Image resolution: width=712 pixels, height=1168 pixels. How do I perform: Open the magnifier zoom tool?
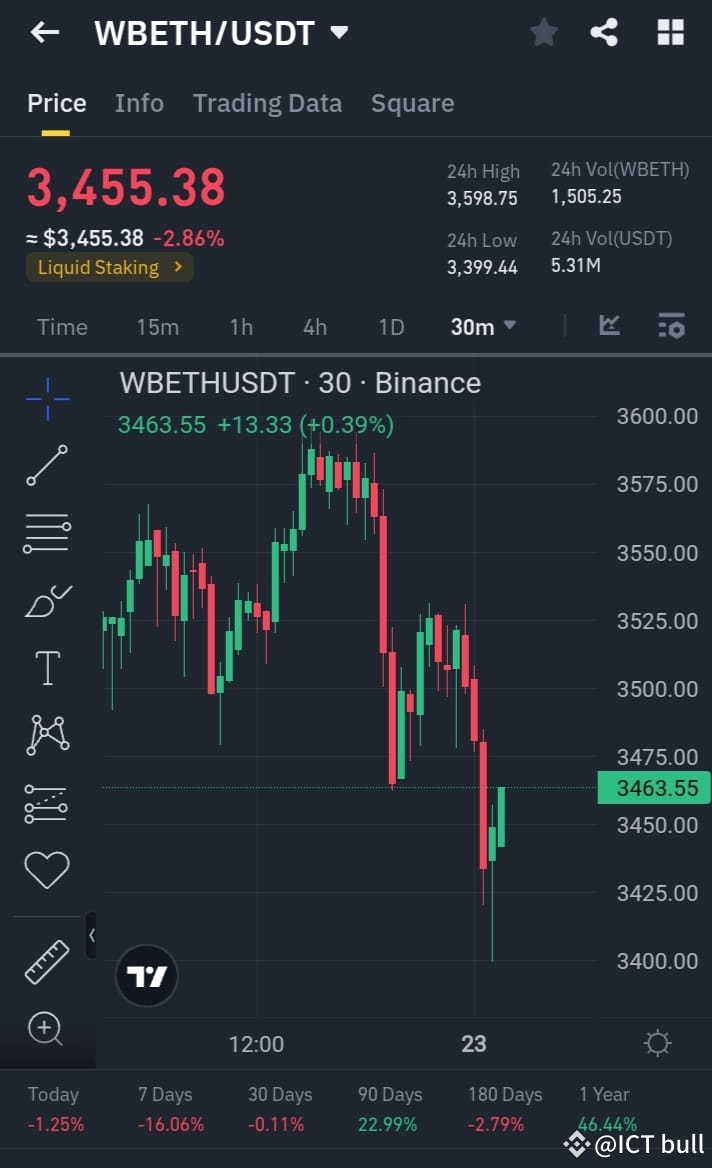click(46, 1028)
